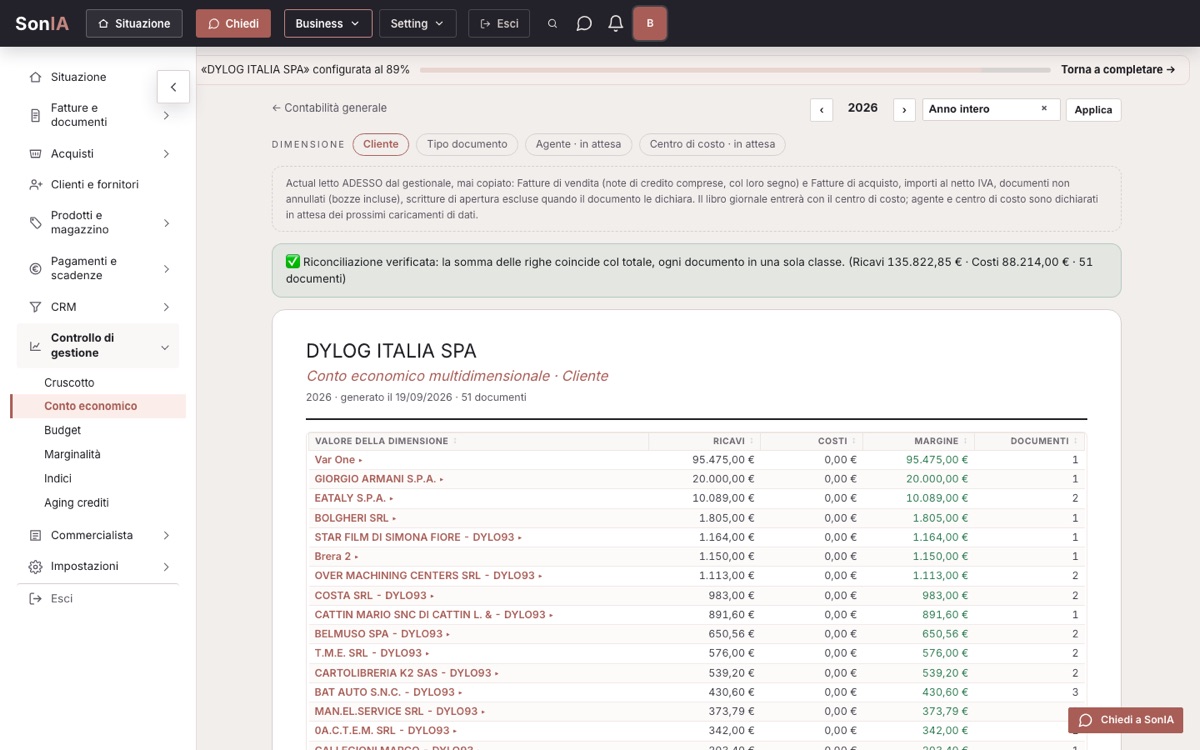Click the Anno intero period field
The height and width of the screenshot is (750, 1200).
[991, 109]
